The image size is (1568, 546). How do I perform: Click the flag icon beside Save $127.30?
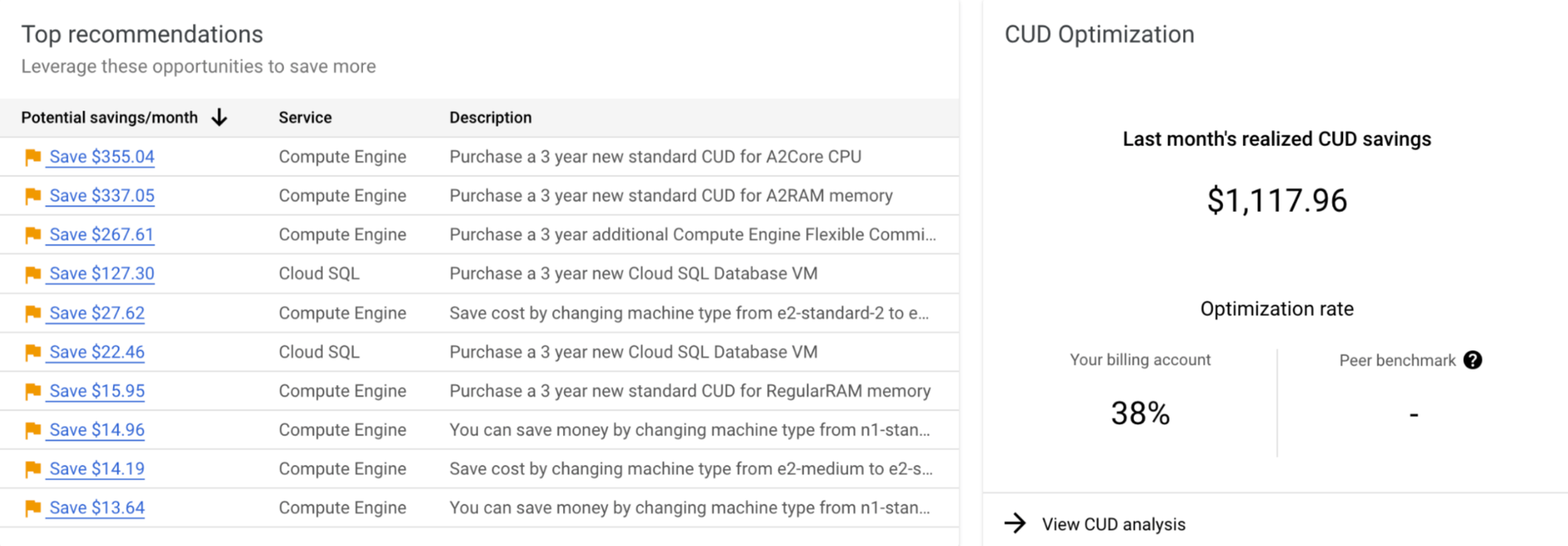coord(33,274)
